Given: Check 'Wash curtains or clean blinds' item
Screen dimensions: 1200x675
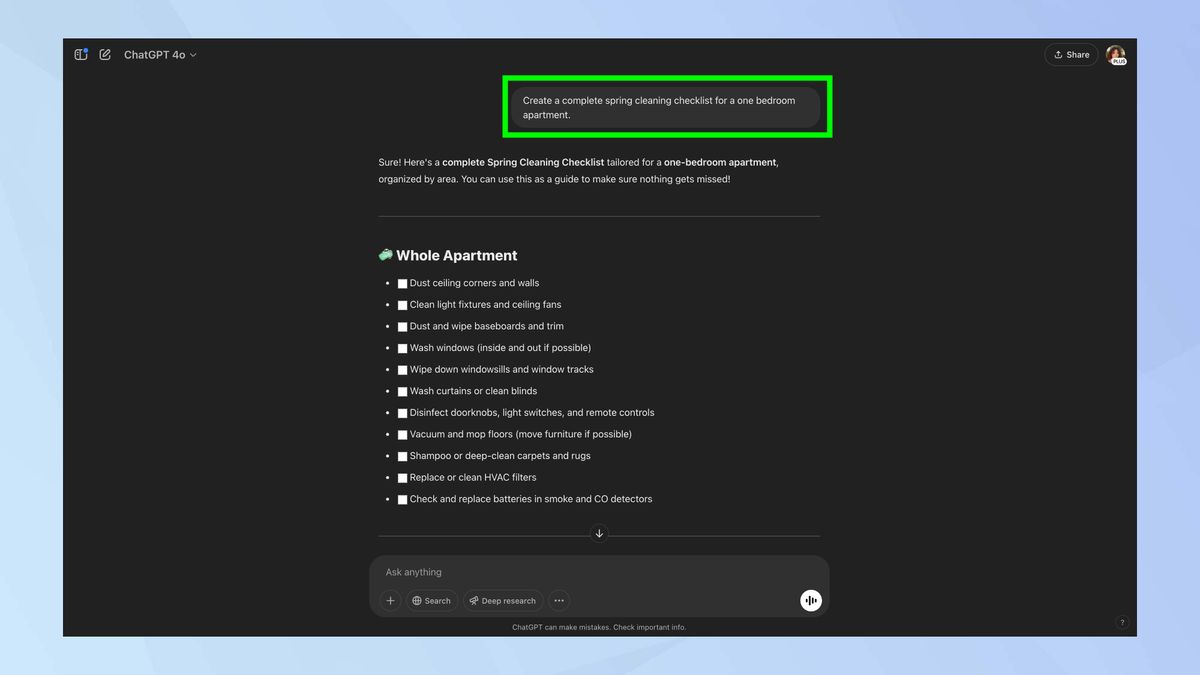Looking at the screenshot, I should point(402,391).
